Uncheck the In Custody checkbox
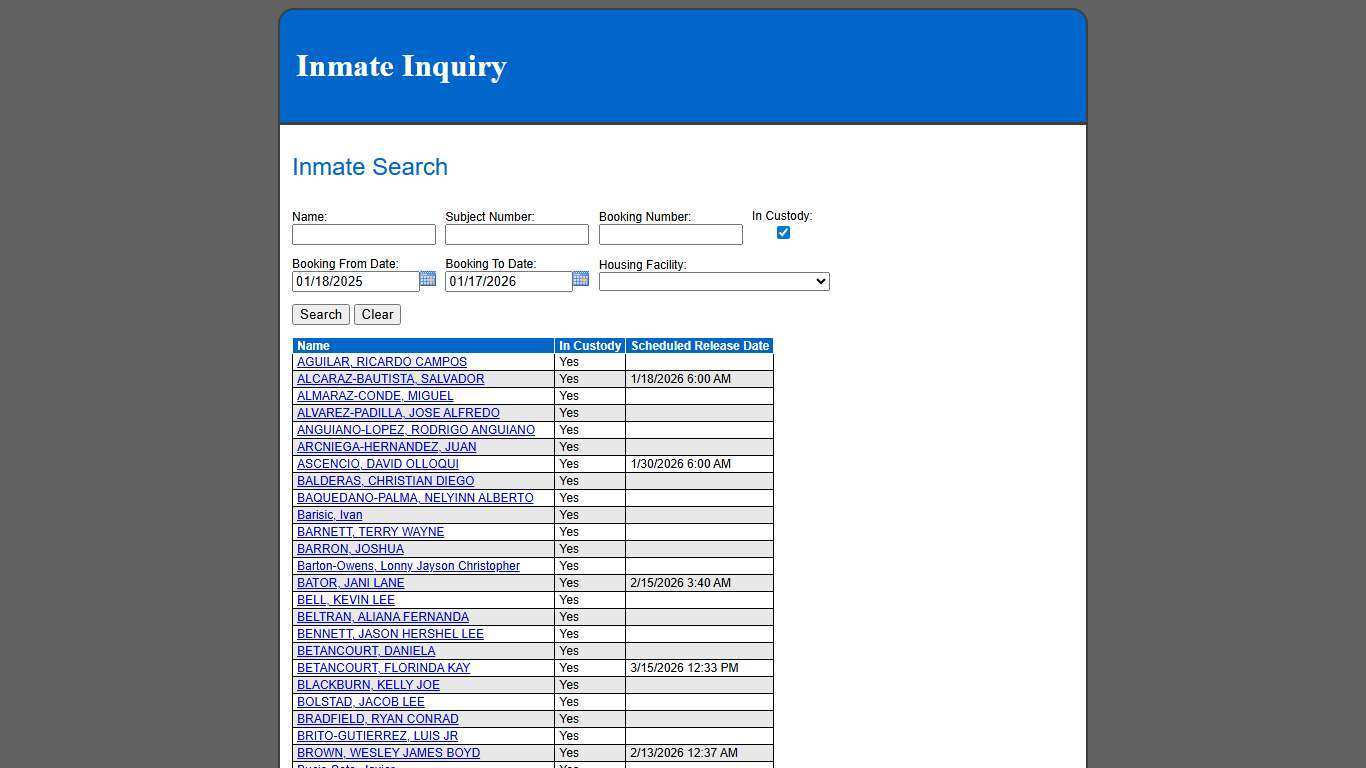This screenshot has width=1366, height=768. [x=783, y=232]
